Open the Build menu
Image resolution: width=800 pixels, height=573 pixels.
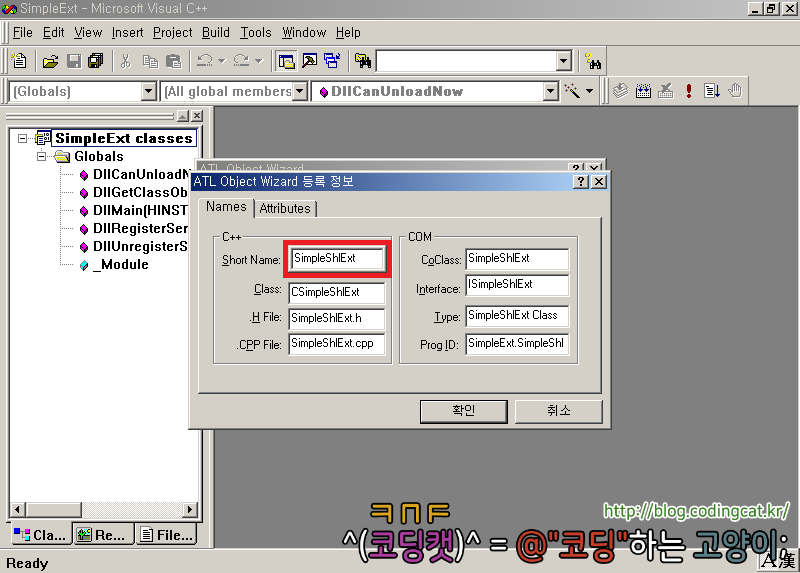tap(215, 33)
